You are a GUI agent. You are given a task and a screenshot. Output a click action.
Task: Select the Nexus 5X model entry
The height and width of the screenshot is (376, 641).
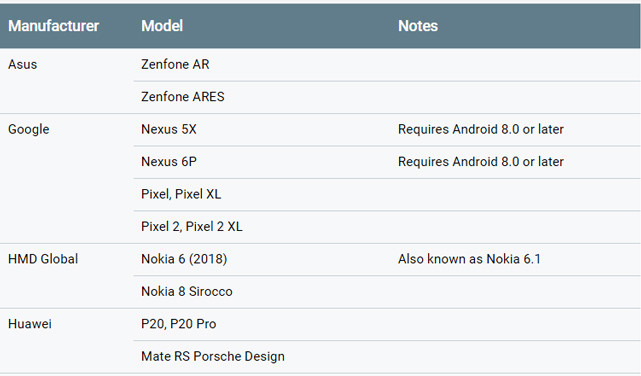169,130
